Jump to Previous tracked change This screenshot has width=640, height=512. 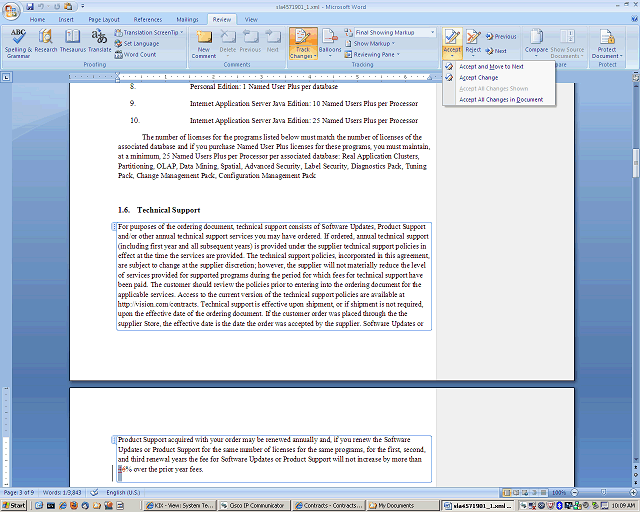point(501,37)
